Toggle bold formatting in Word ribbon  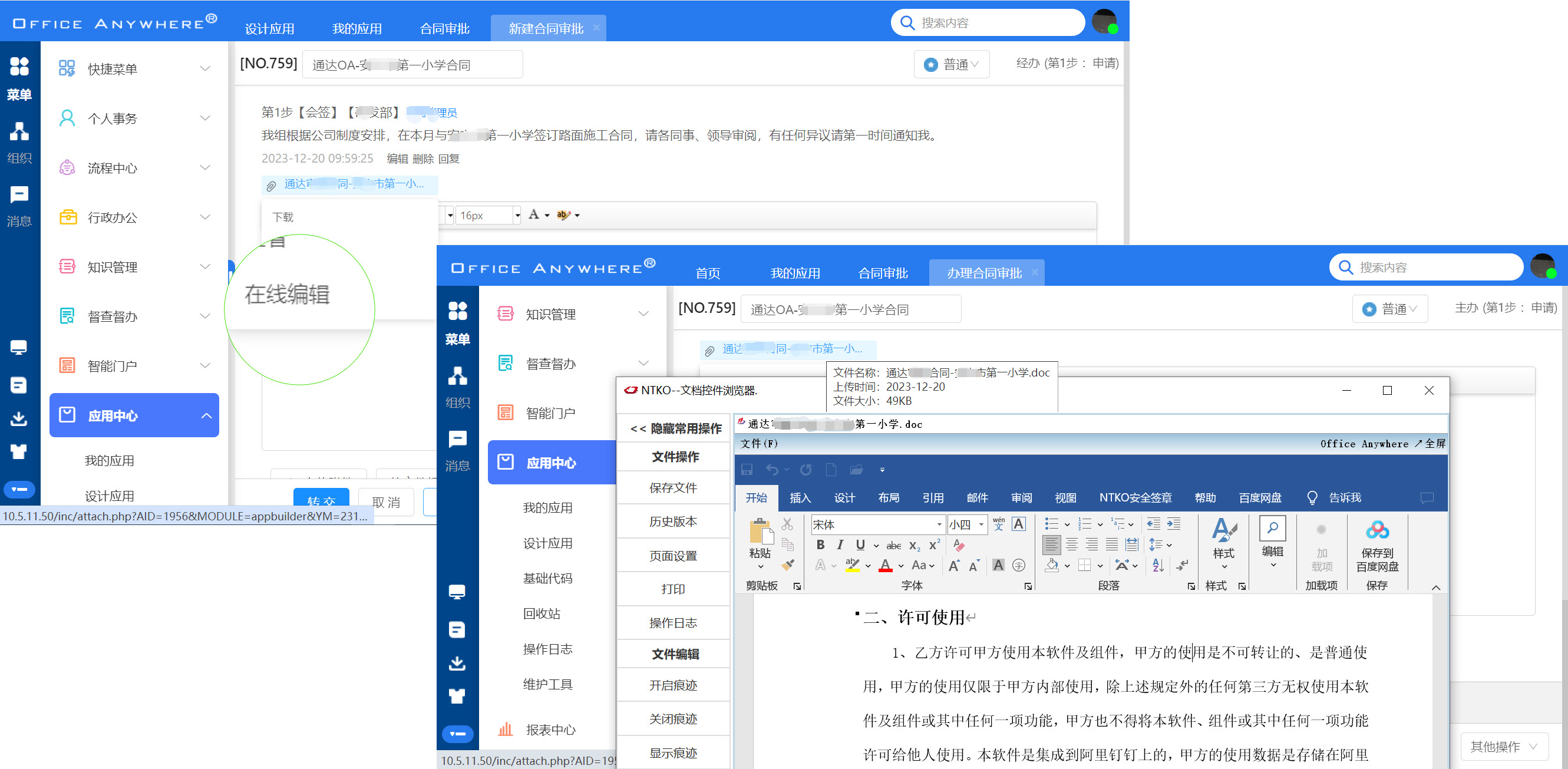tap(820, 545)
